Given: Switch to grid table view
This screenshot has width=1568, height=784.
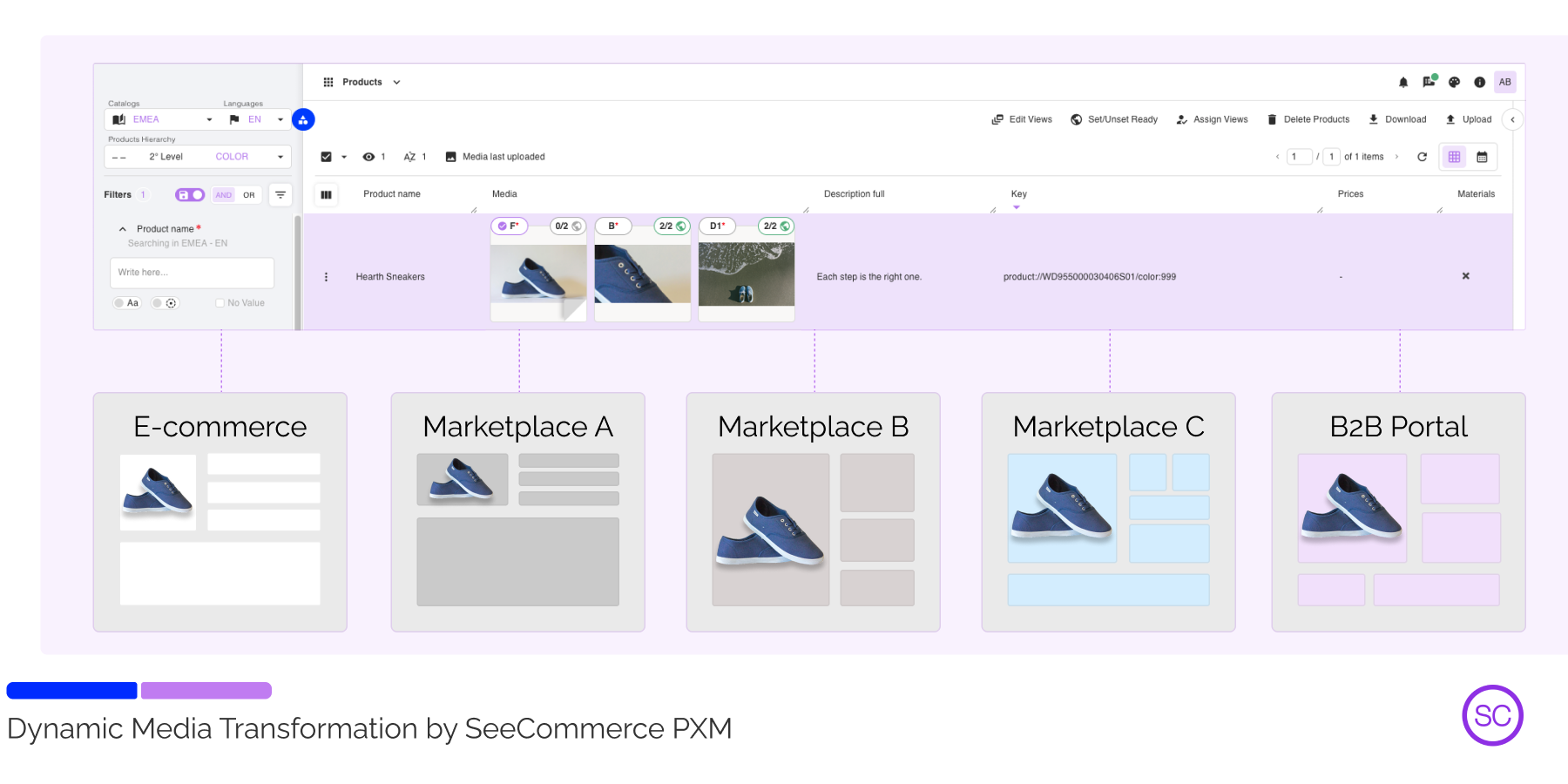Looking at the screenshot, I should 1454,157.
